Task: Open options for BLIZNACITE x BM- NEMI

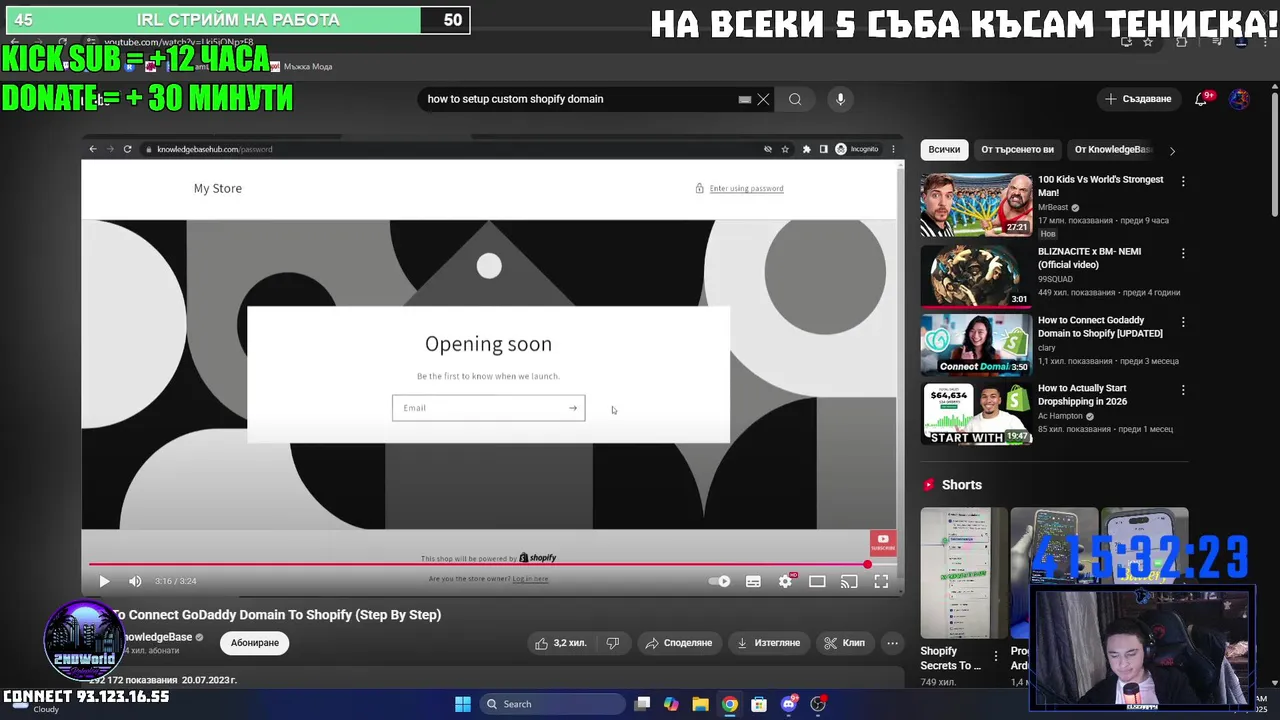Action: pos(1183,253)
